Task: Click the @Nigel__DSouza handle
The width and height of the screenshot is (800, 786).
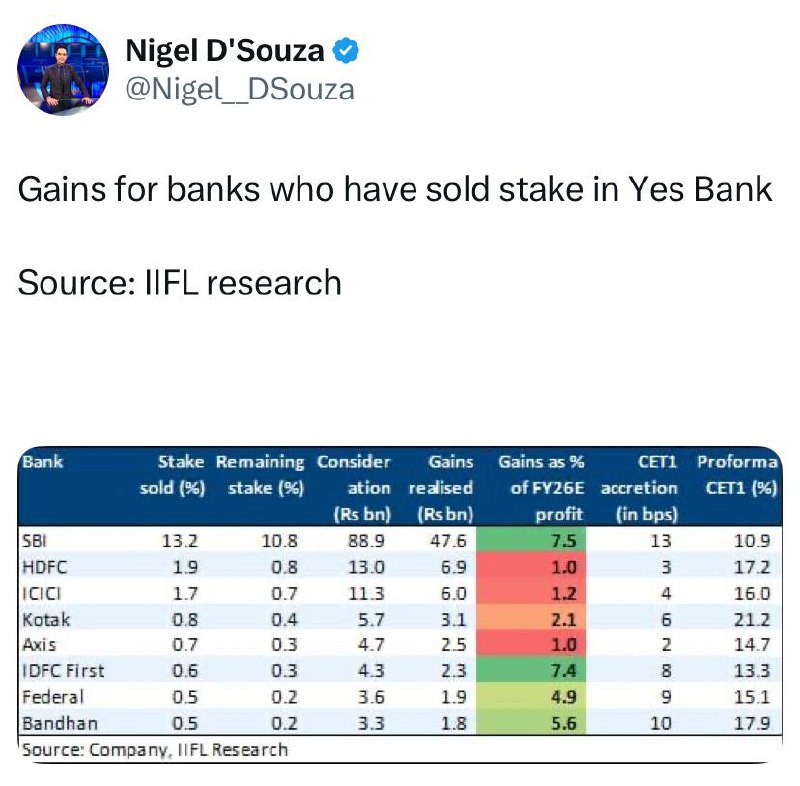Action: [240, 90]
